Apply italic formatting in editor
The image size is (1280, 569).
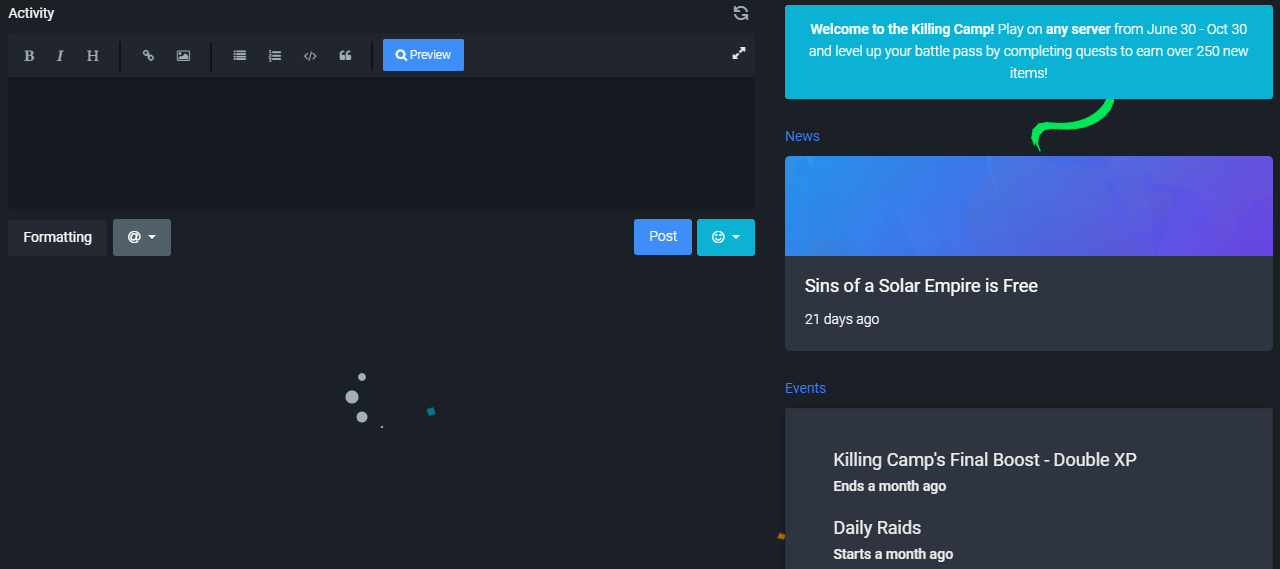60,56
